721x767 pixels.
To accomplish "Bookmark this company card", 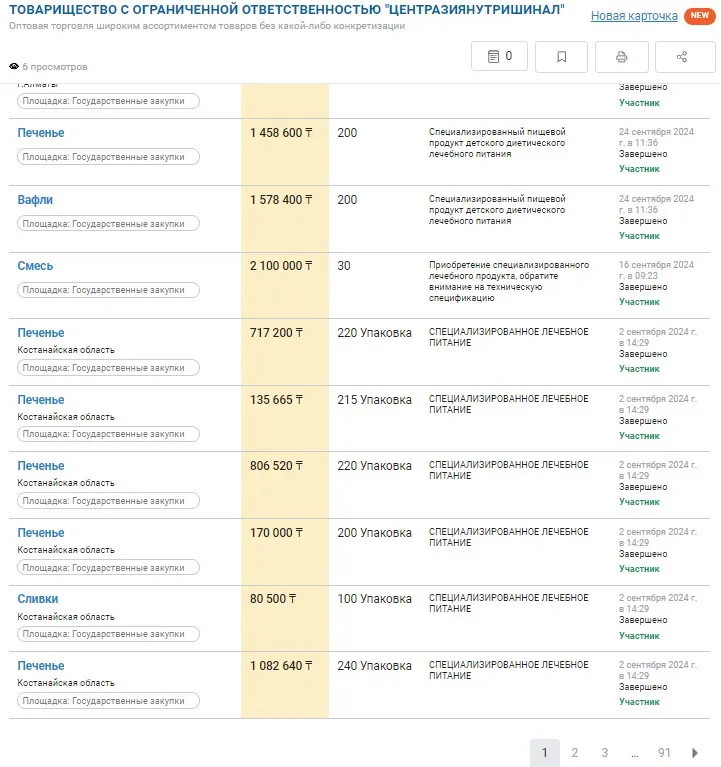I will coord(561,57).
